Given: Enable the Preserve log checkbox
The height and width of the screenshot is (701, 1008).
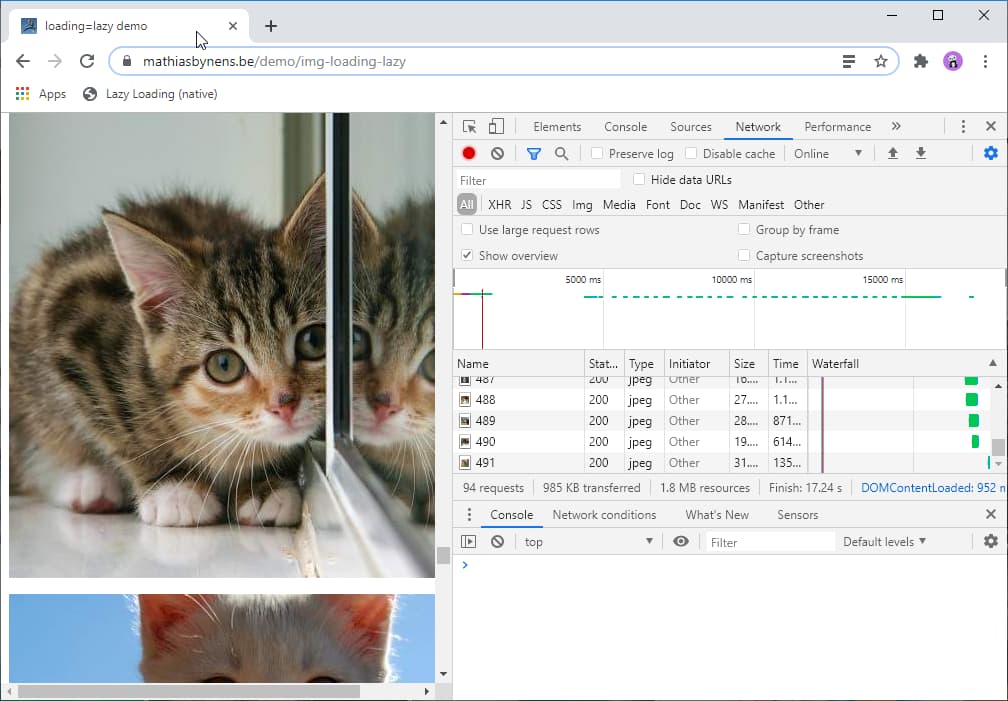Looking at the screenshot, I should [597, 154].
